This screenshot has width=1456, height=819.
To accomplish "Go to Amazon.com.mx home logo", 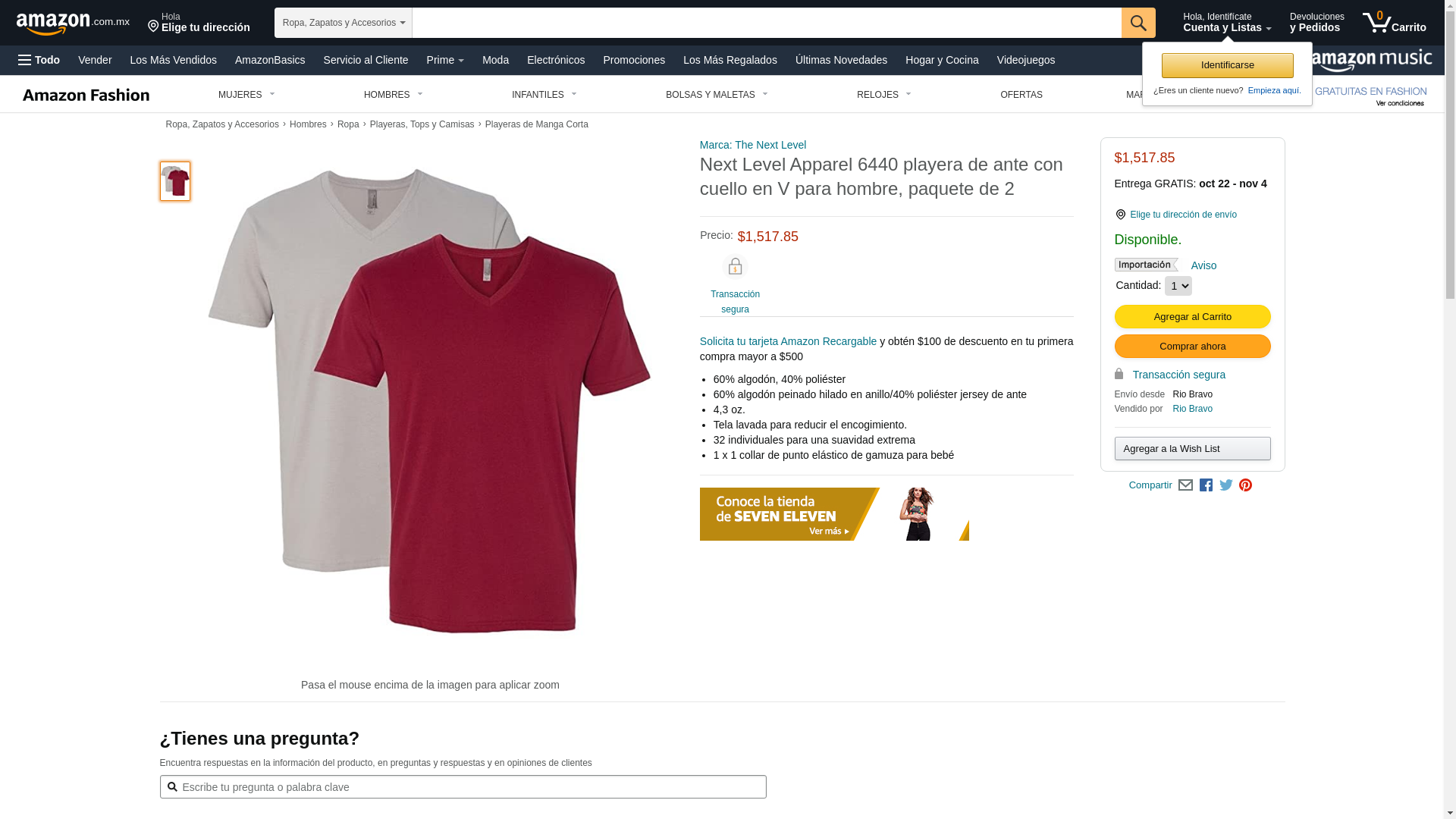I will click(x=73, y=24).
